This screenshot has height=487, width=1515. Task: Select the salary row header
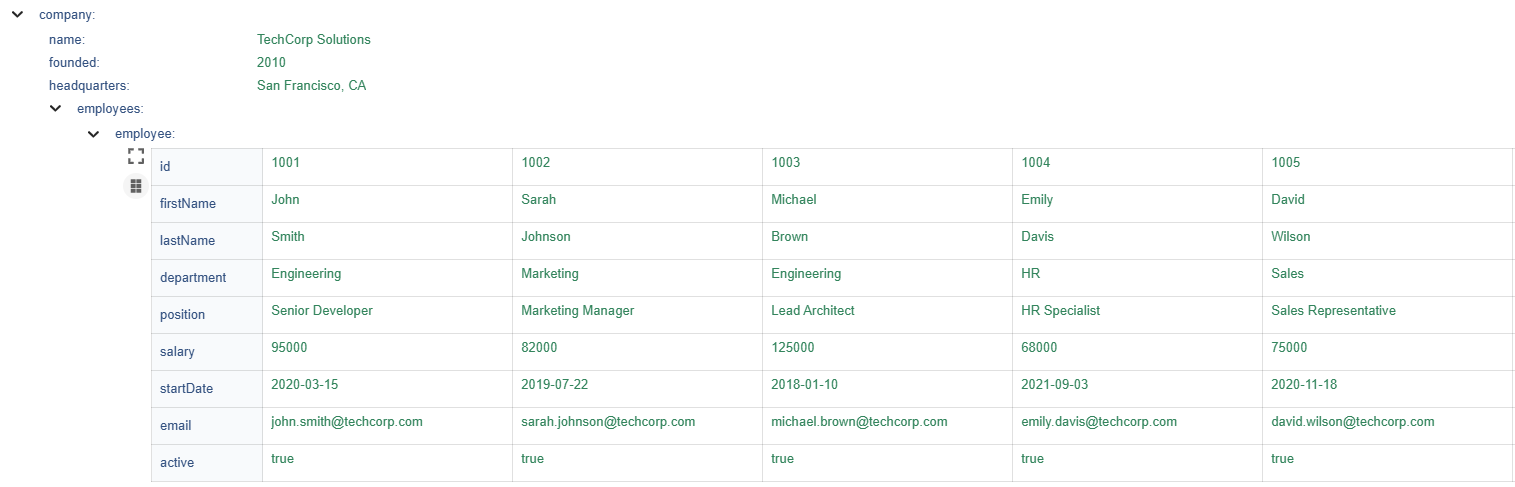[x=207, y=352]
